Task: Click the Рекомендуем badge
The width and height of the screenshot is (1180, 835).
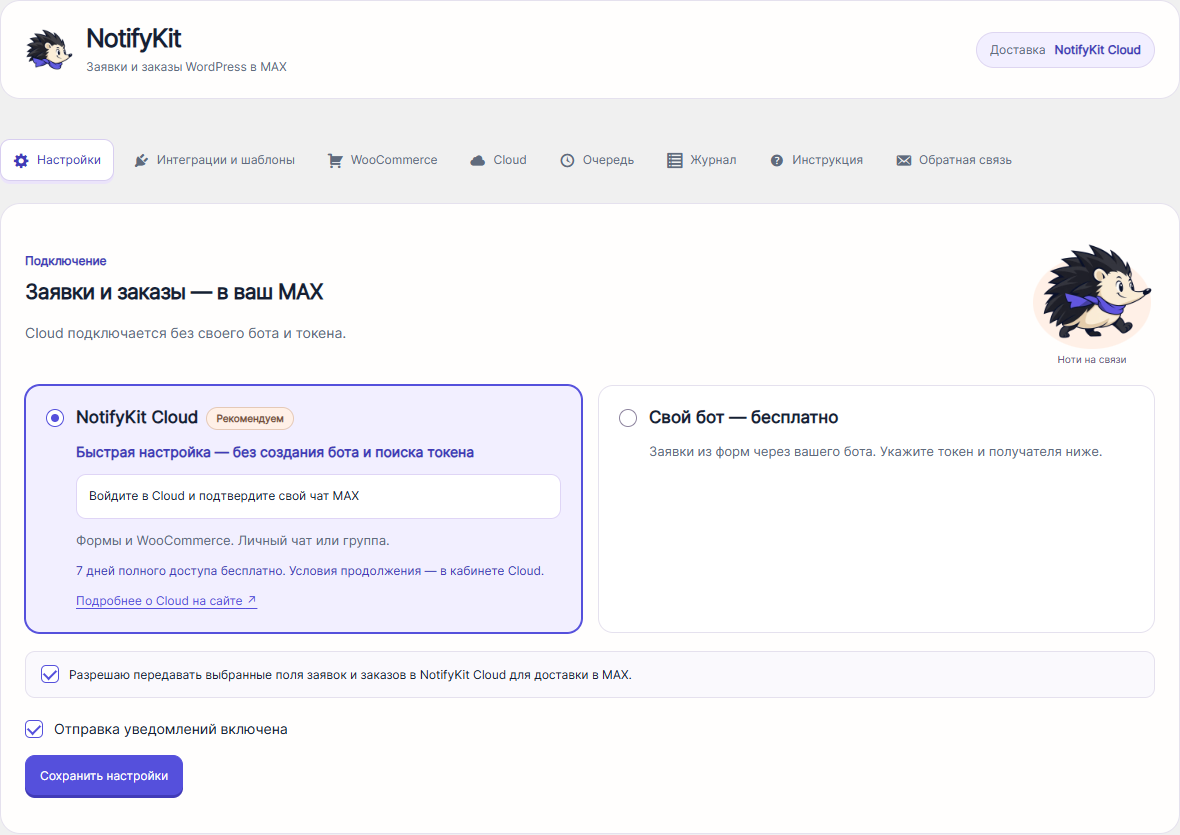Action: coord(250,418)
